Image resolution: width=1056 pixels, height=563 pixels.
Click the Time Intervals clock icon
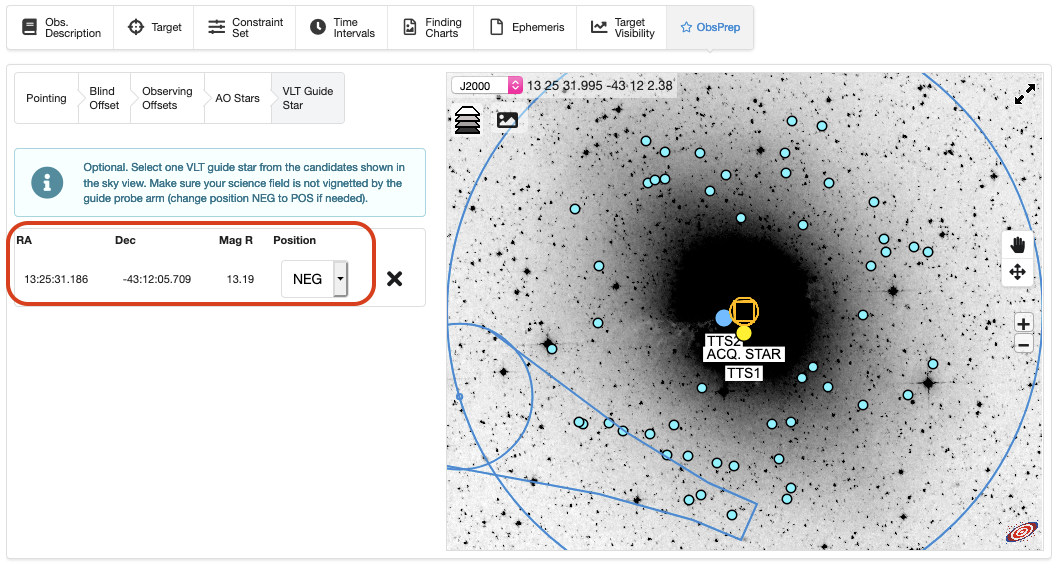(x=317, y=27)
